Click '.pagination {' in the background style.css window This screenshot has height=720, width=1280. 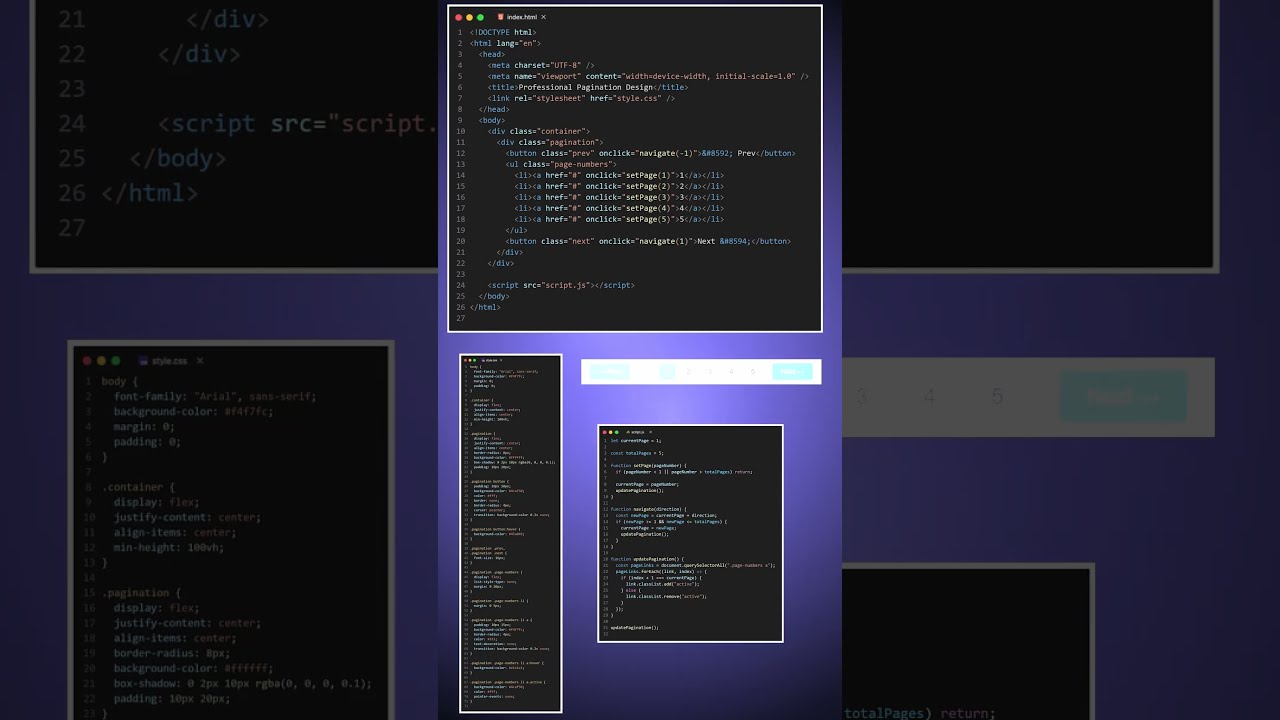(141, 593)
